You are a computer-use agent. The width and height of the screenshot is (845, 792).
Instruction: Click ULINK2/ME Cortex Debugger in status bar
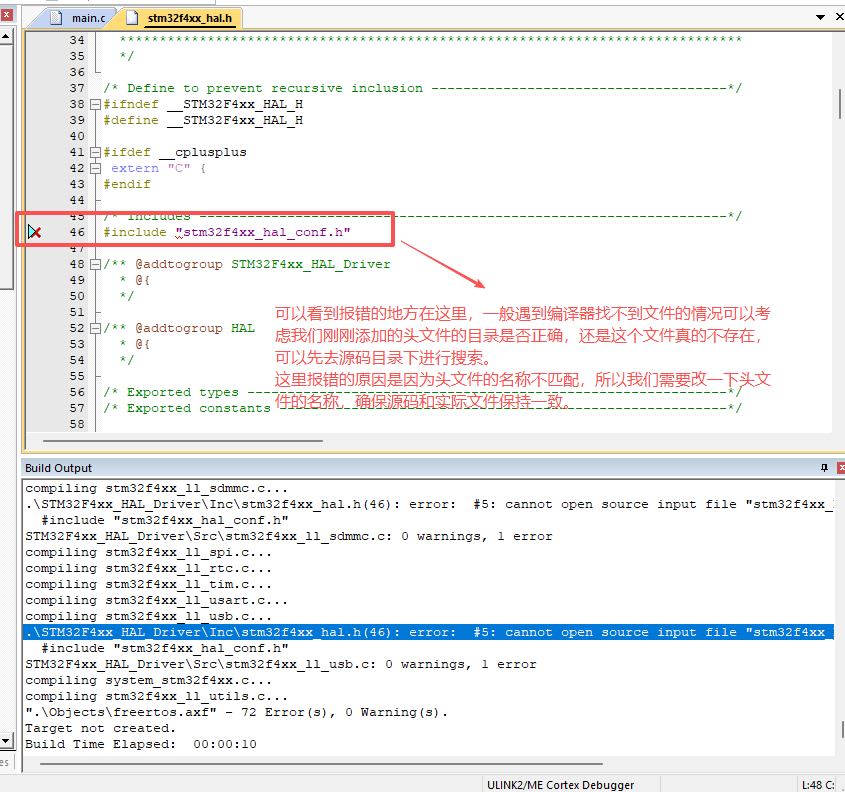559,784
